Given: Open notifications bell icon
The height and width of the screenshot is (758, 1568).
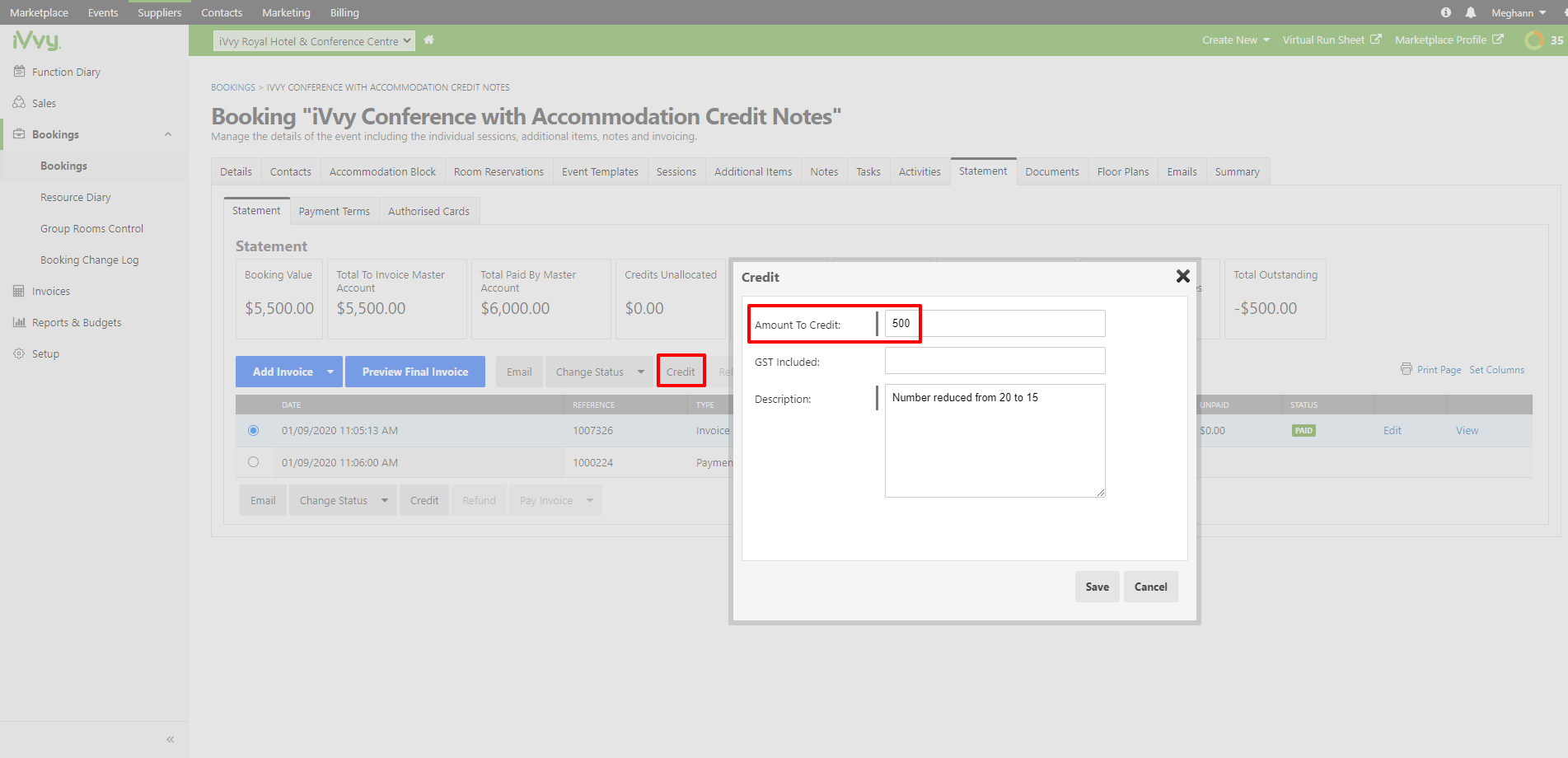Looking at the screenshot, I should [1471, 12].
